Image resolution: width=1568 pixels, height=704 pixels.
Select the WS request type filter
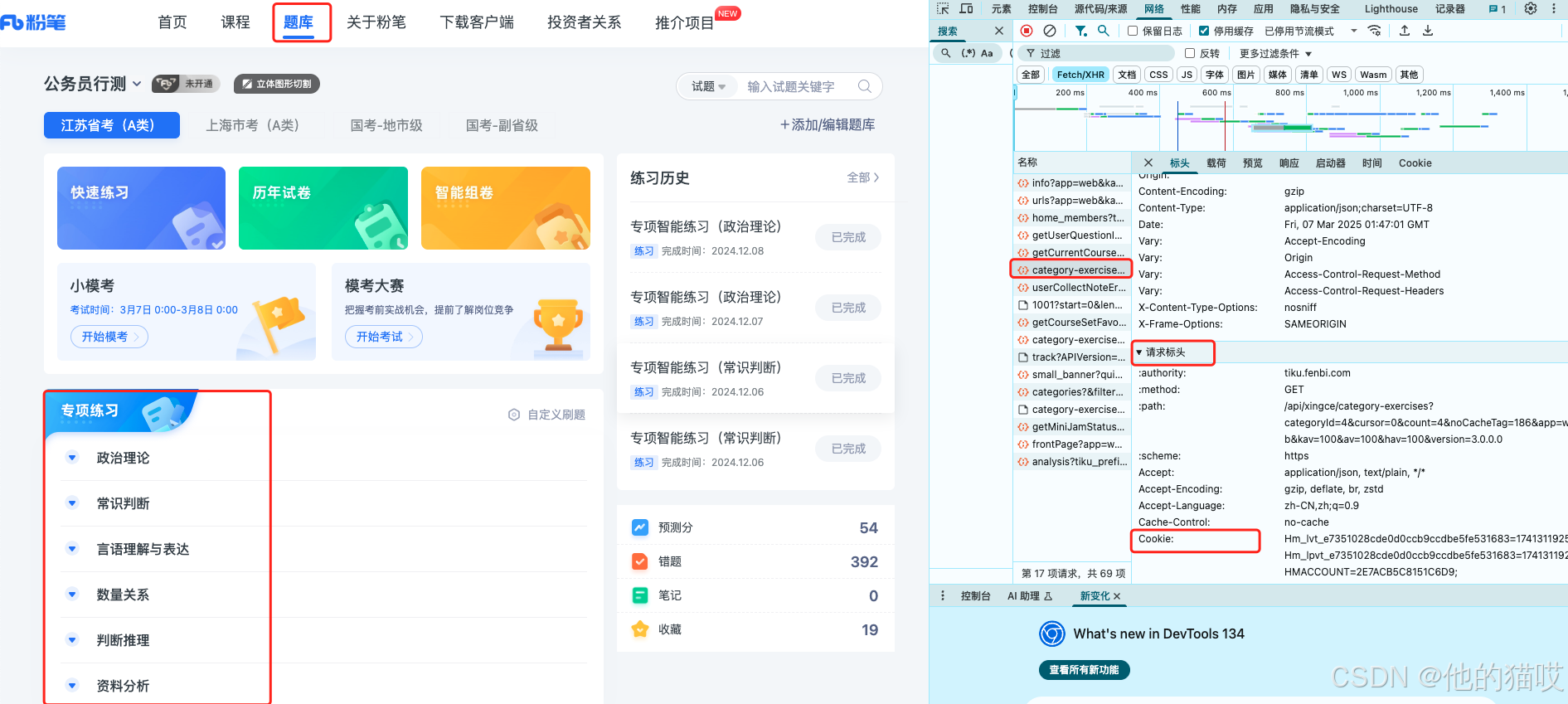[1339, 75]
